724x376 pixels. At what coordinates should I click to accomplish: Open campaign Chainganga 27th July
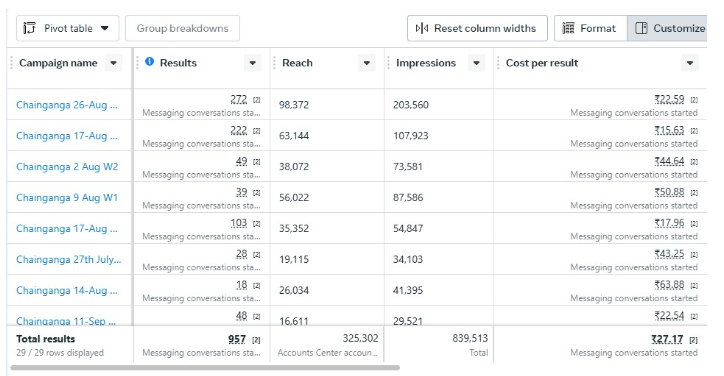[x=69, y=260]
